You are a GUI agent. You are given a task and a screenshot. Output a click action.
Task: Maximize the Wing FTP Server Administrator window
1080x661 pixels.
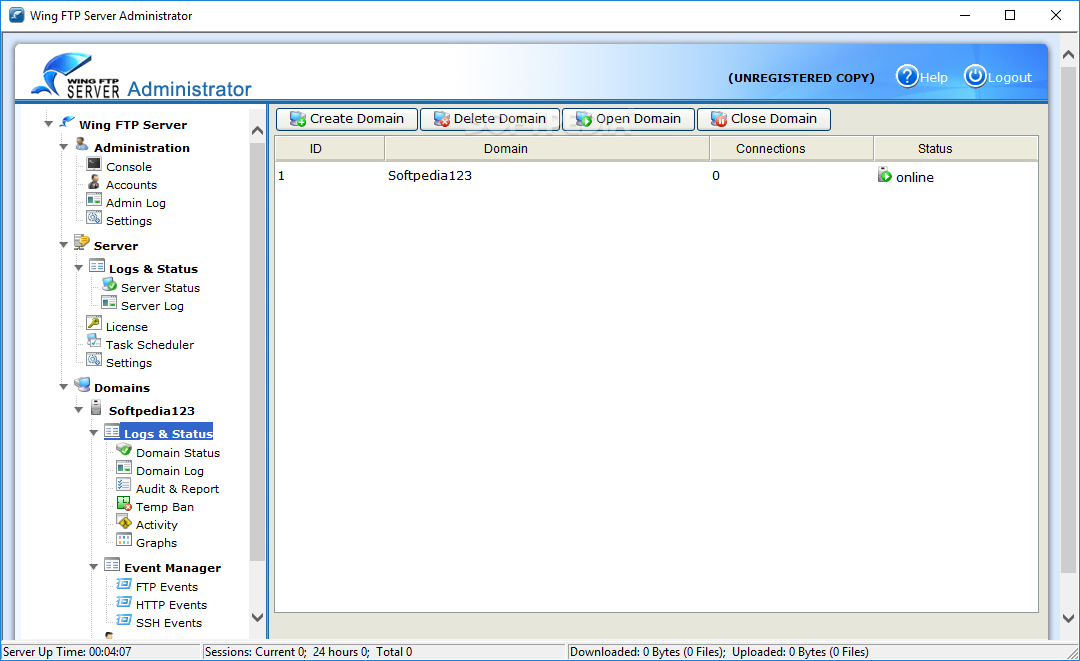(1010, 15)
